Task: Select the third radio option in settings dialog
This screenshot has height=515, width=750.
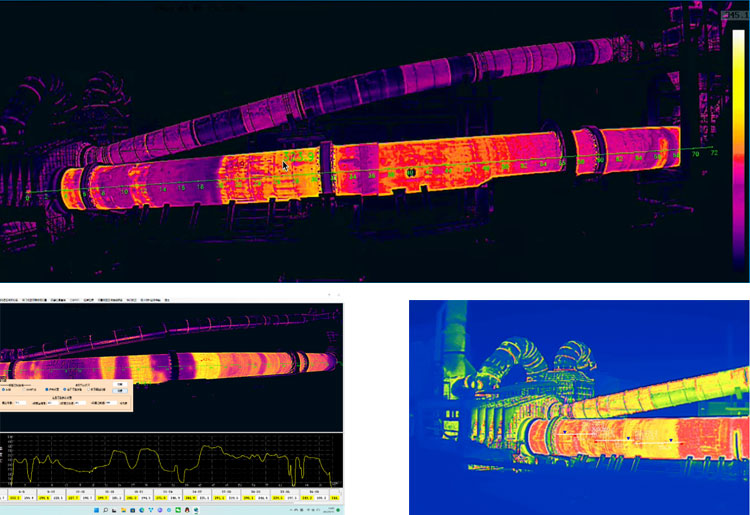Action: 47,389
